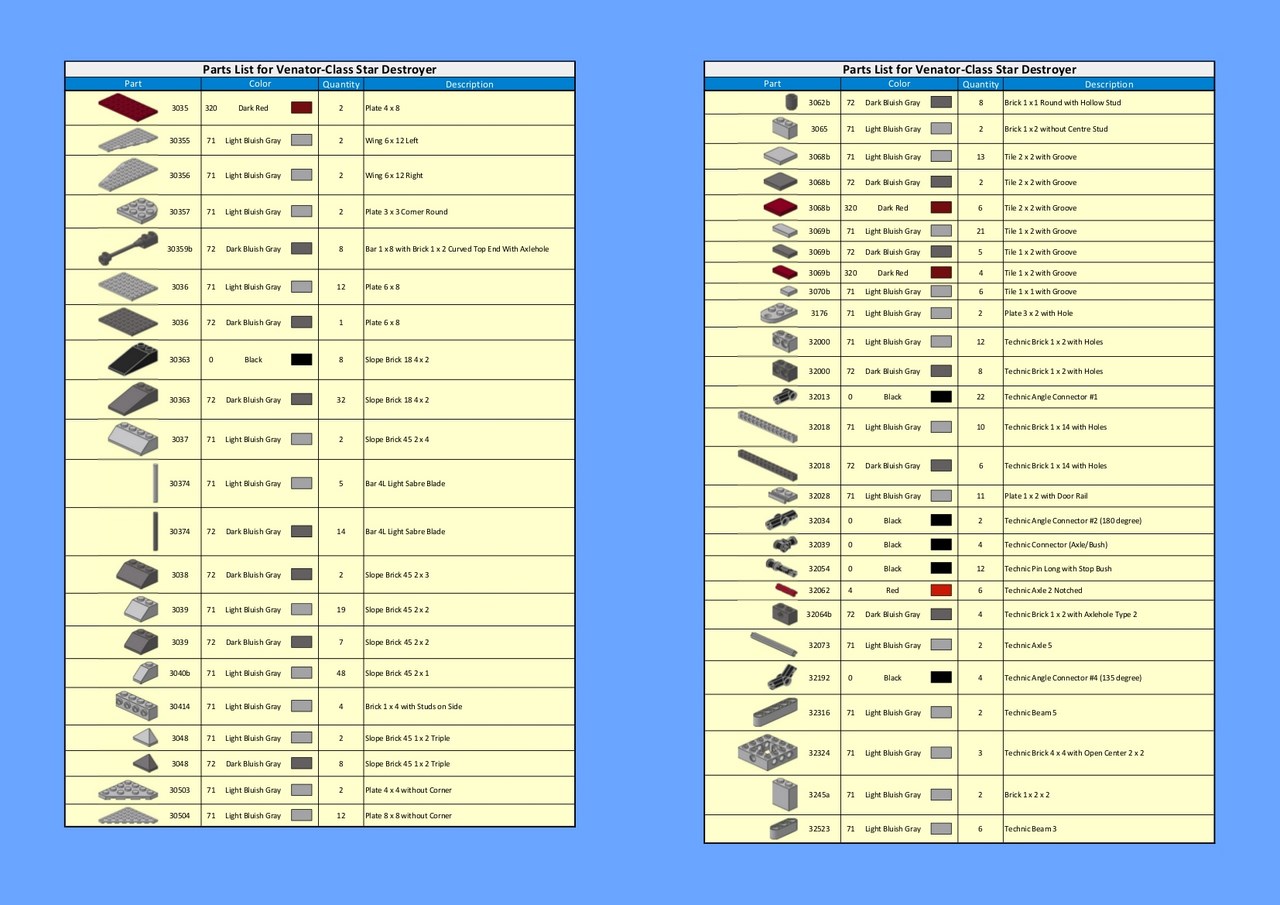Viewport: 1280px width, 905px height.
Task: Click quantity '48' for Slope Brick 45 2 x 1
Action: [341, 673]
